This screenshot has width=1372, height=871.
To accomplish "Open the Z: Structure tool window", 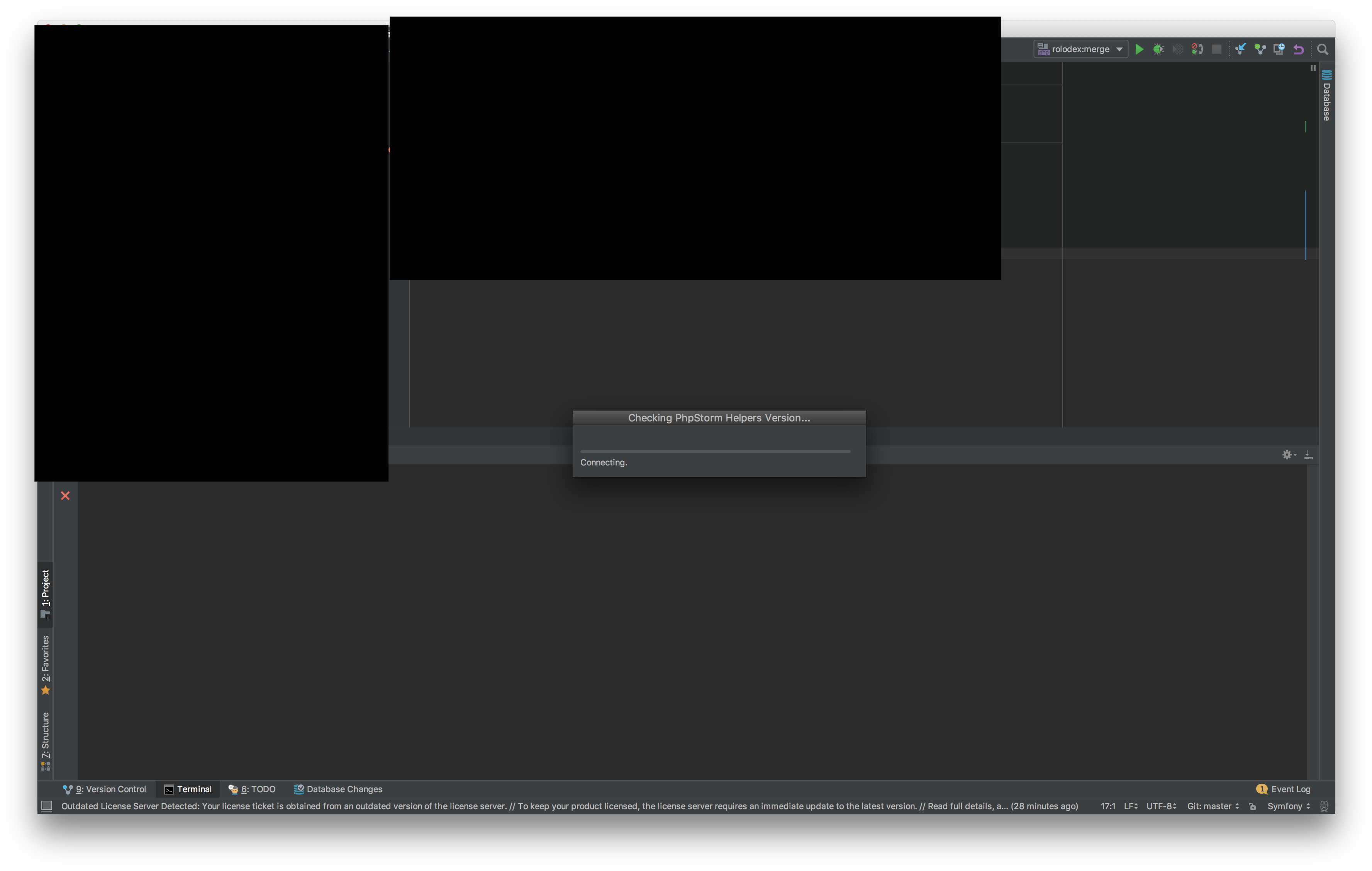I will pyautogui.click(x=45, y=741).
